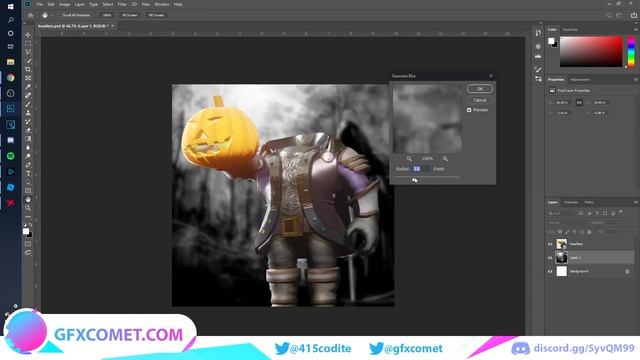Screen dimensions: 640x360
Task: Adjust the Gaussian Blur radius slider
Action: coord(414,180)
